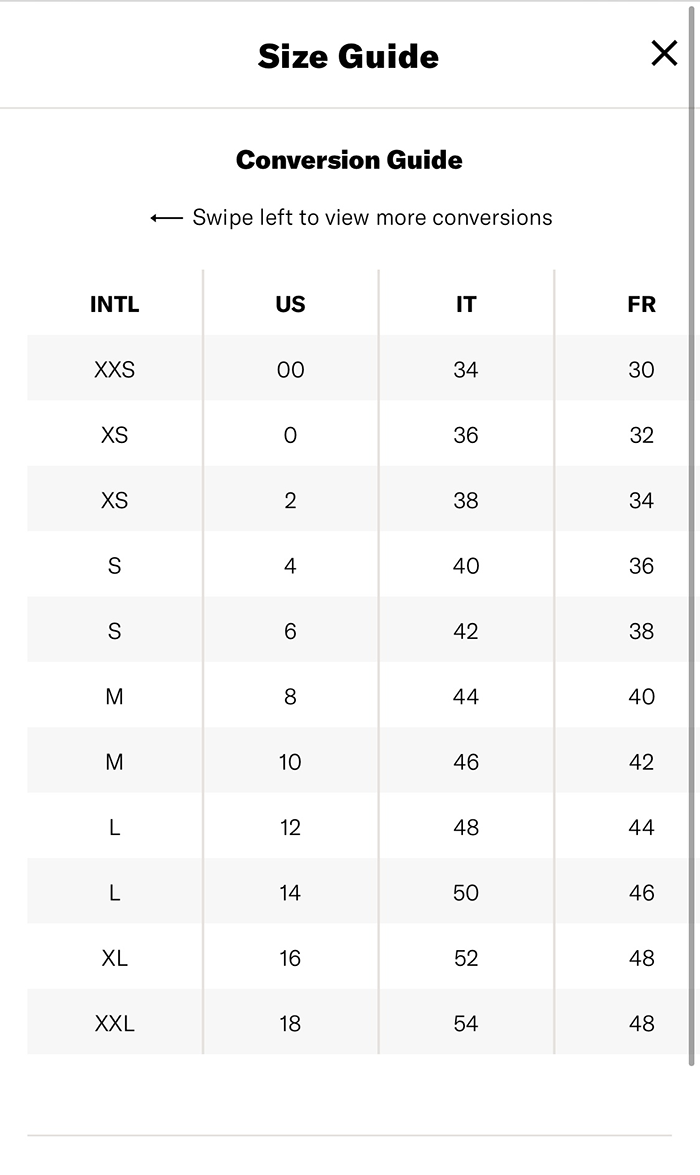Click the IT column header
700x1175 pixels.
(466, 304)
